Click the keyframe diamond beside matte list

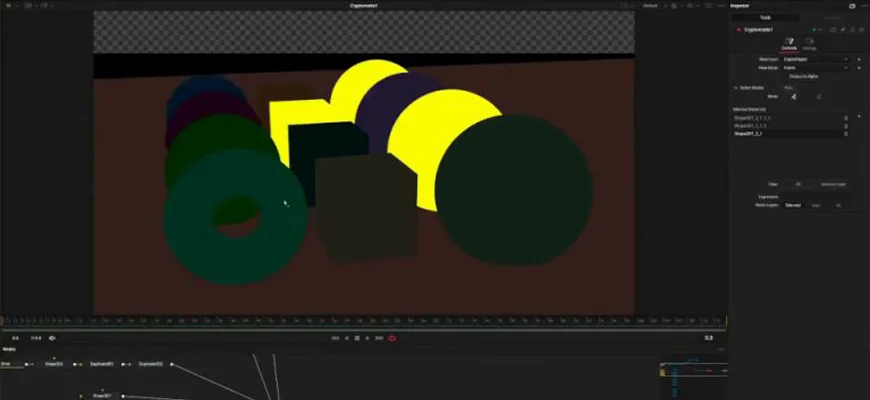(859, 117)
